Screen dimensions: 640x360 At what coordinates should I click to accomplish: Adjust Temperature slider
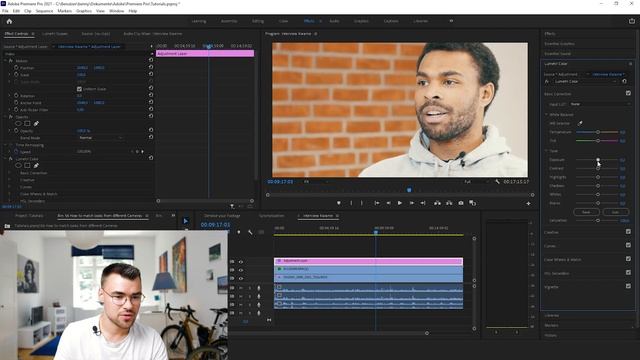point(598,132)
